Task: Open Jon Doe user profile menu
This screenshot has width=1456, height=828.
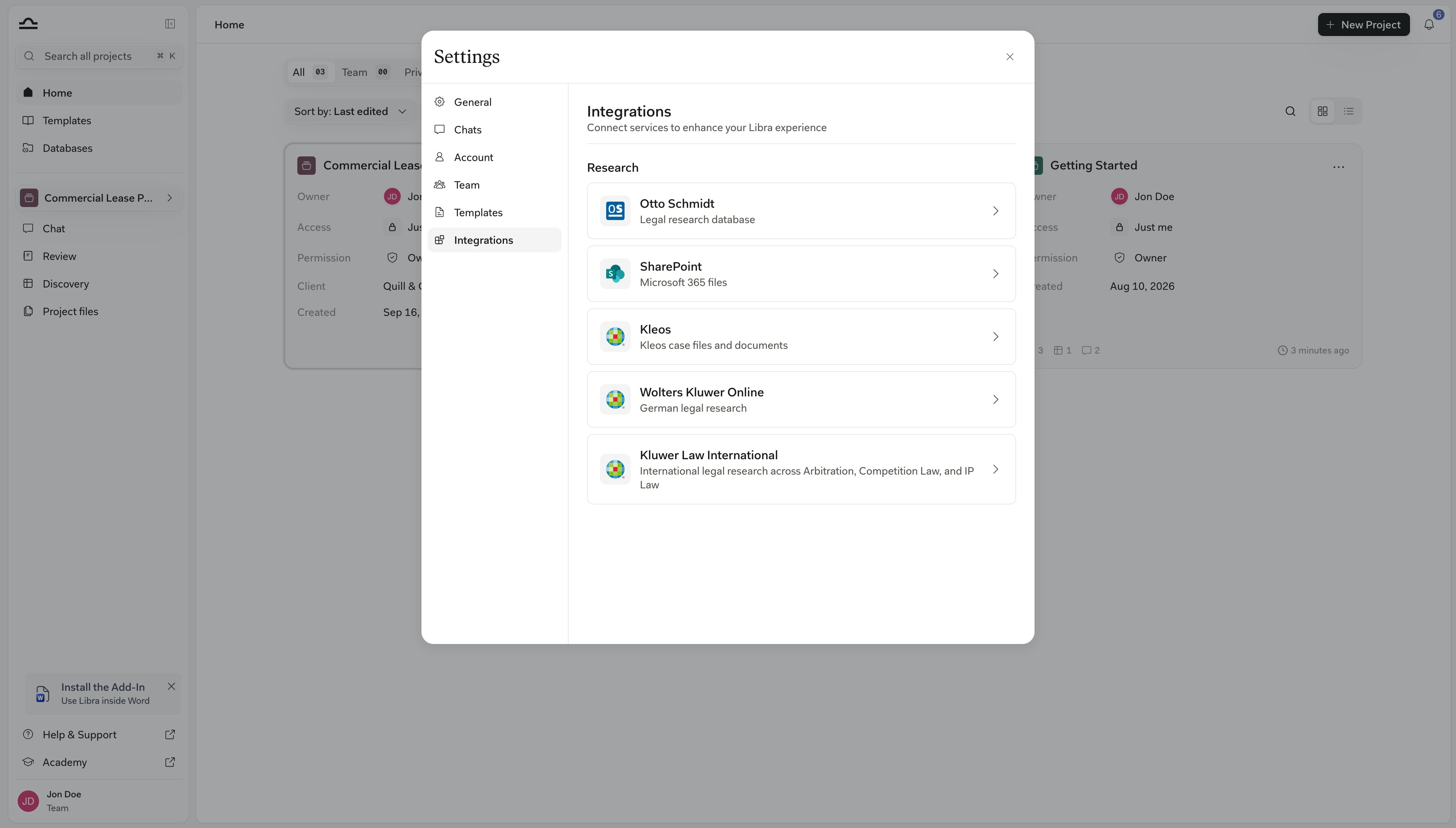Action: pos(100,801)
